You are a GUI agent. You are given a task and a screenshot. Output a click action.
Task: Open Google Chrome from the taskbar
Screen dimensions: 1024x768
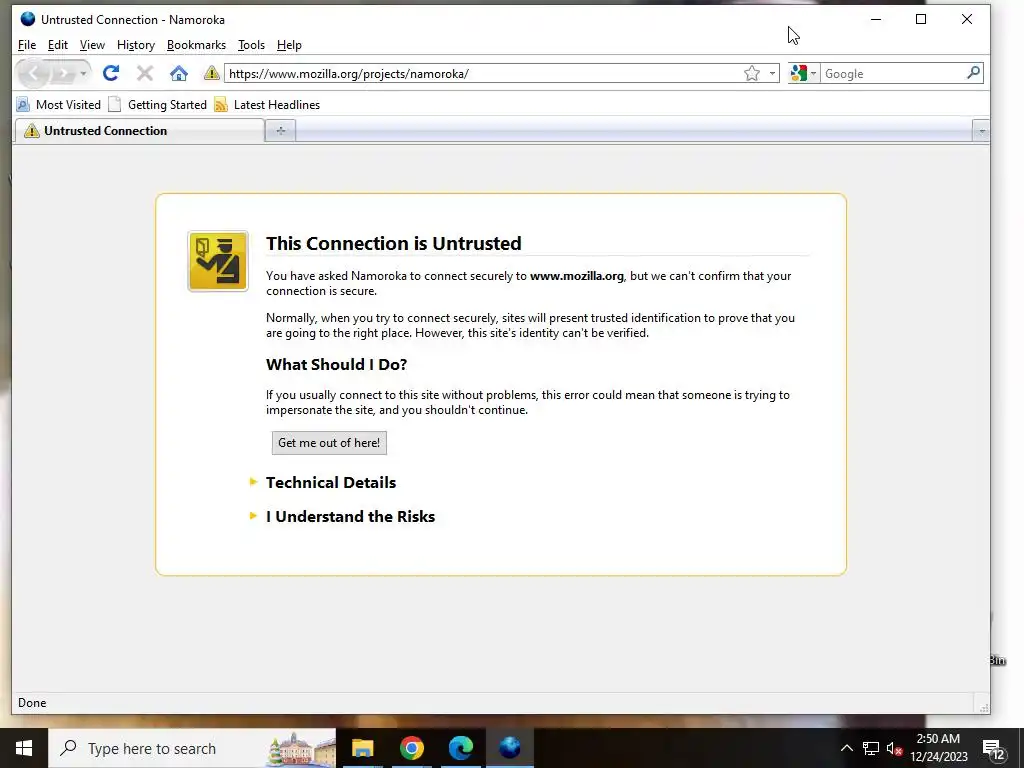tap(411, 748)
